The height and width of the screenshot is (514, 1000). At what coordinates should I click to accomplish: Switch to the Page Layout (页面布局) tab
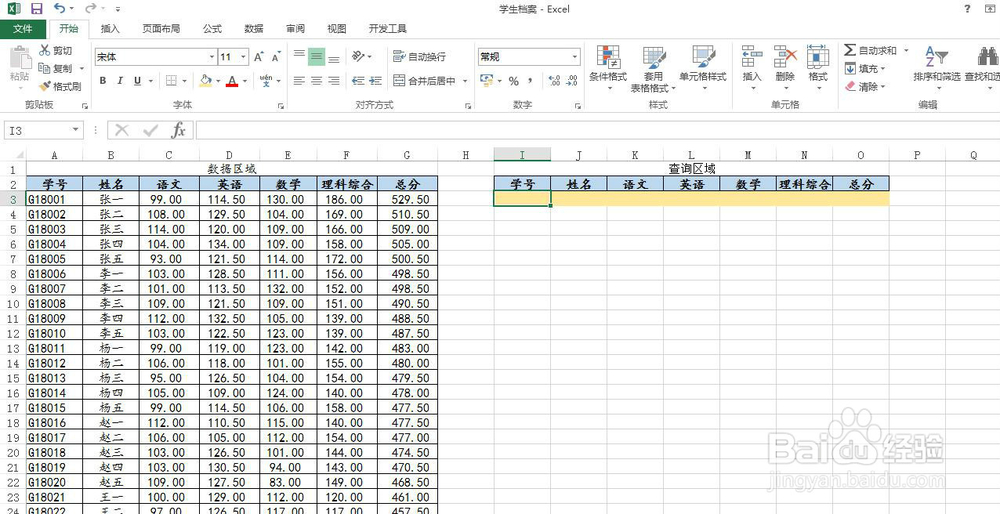tap(161, 29)
